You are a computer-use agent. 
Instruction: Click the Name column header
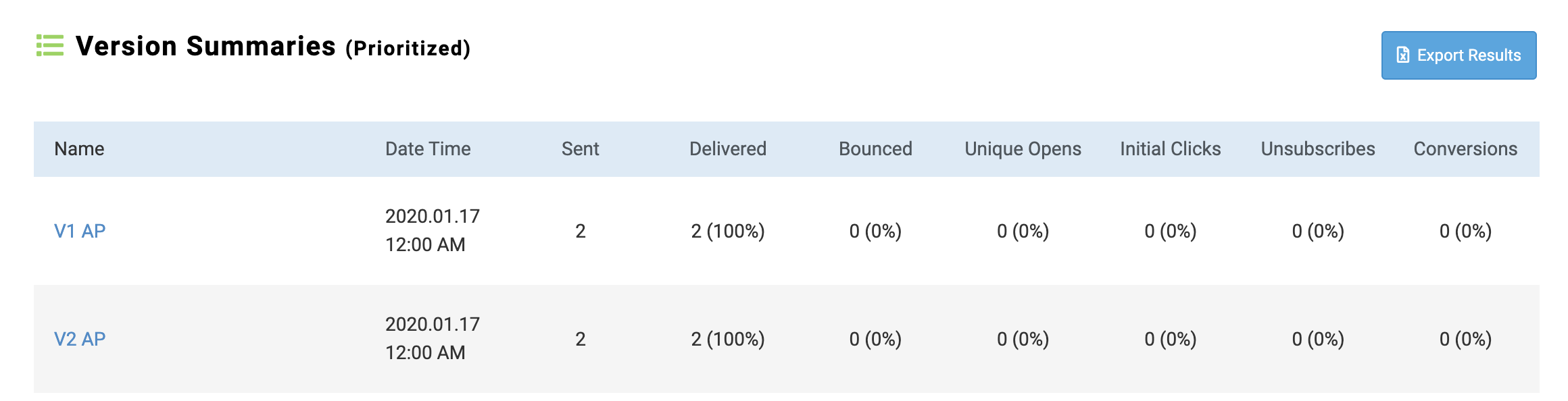(x=79, y=149)
